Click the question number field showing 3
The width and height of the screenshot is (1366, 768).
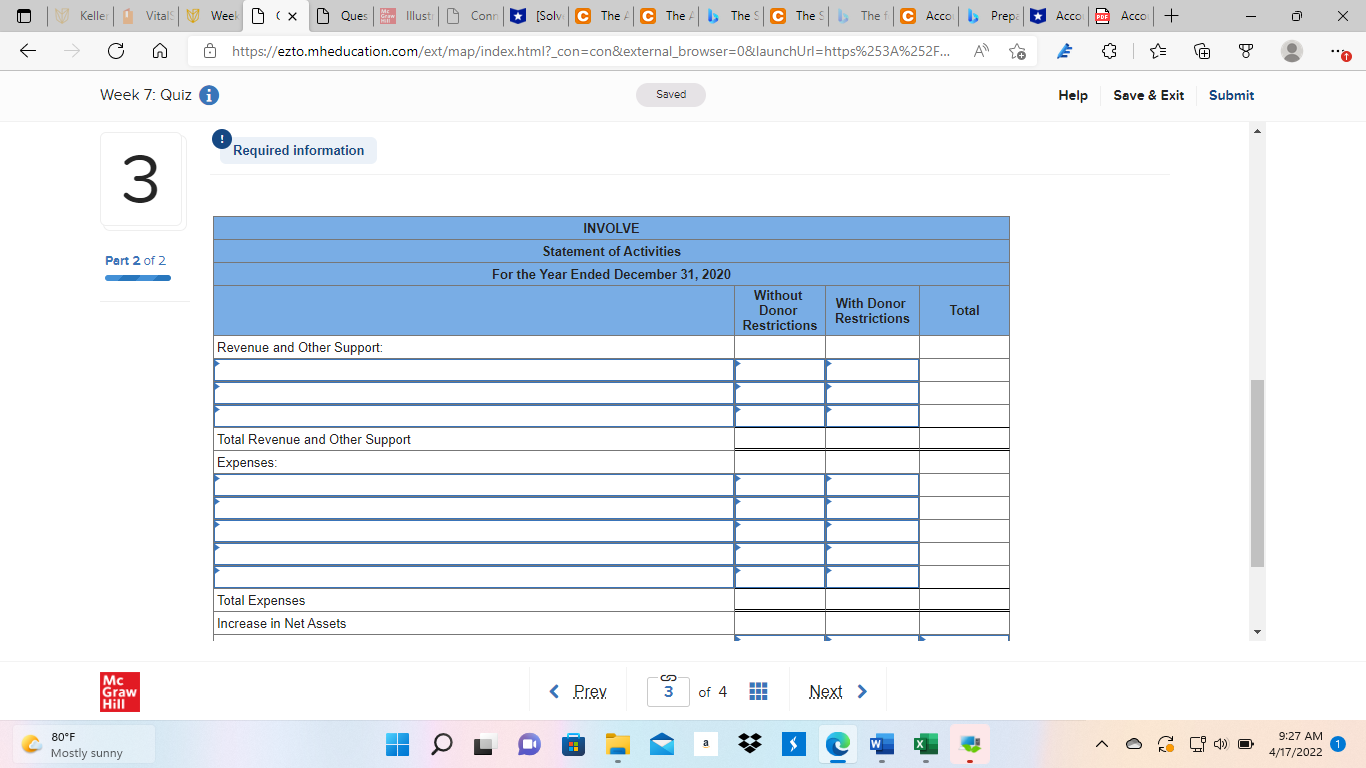click(668, 692)
